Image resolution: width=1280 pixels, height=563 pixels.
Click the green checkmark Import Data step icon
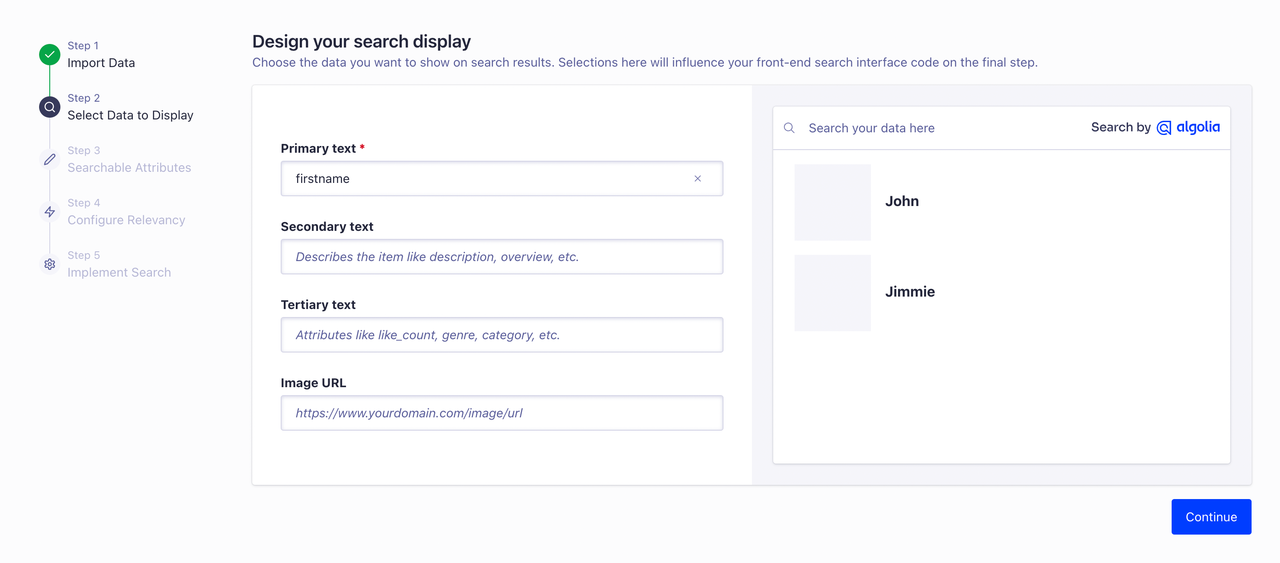tap(49, 55)
